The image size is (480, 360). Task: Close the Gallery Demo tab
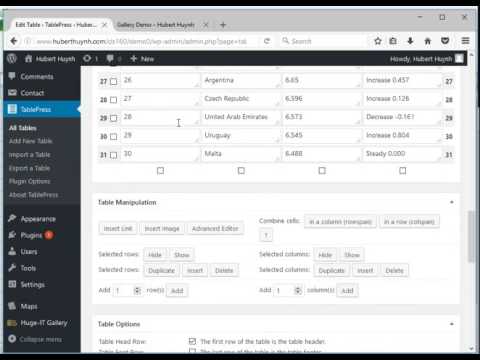click(x=206, y=25)
